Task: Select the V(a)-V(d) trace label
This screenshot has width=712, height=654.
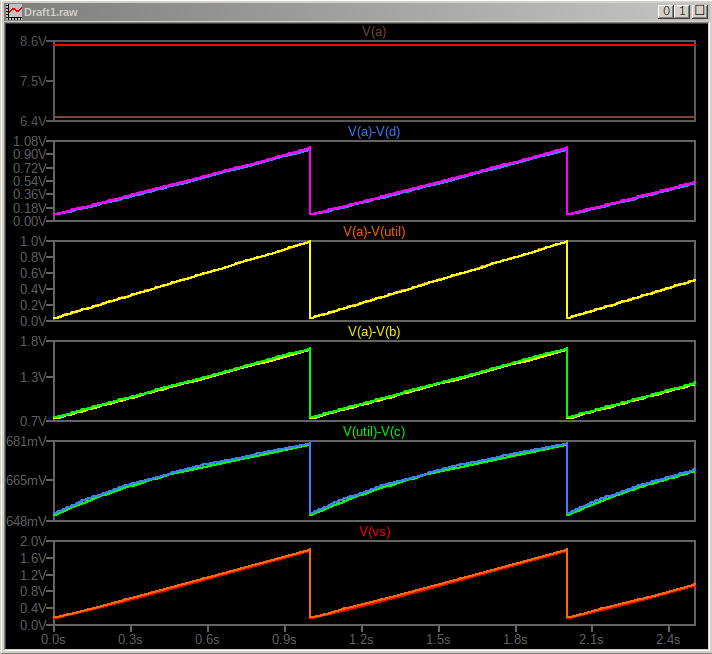Action: pyautogui.click(x=374, y=132)
